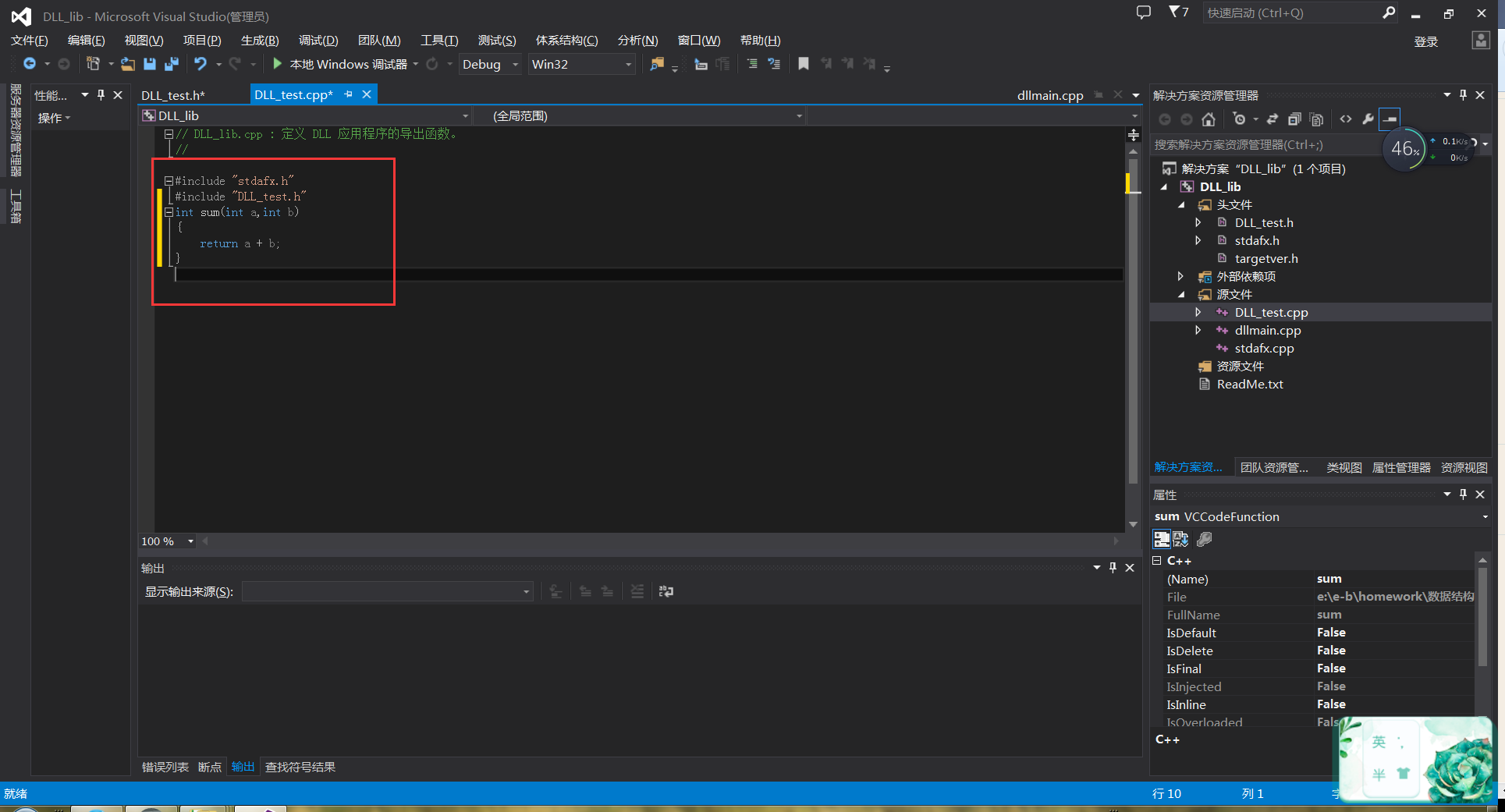Open the DLL_lib project scope dropdown in the editor

tap(306, 115)
